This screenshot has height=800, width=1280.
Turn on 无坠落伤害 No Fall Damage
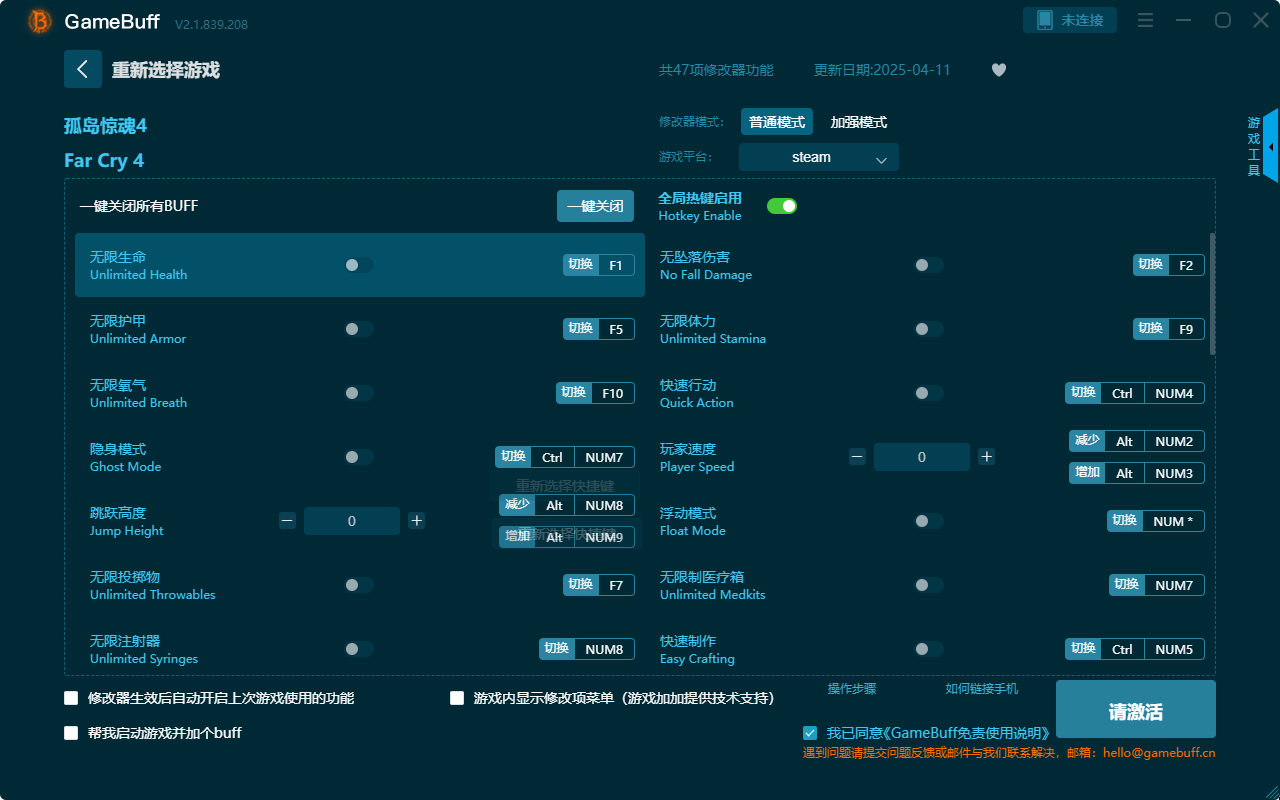tap(928, 265)
